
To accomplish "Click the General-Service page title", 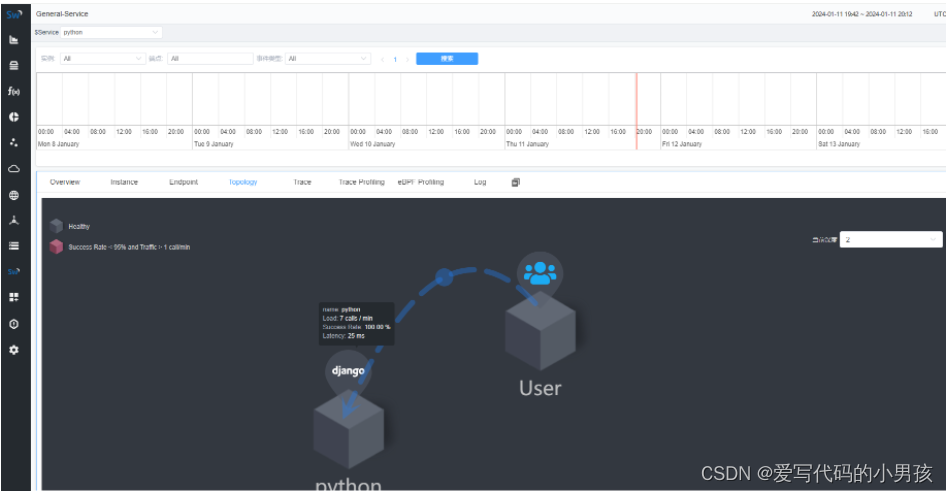I will coord(62,14).
